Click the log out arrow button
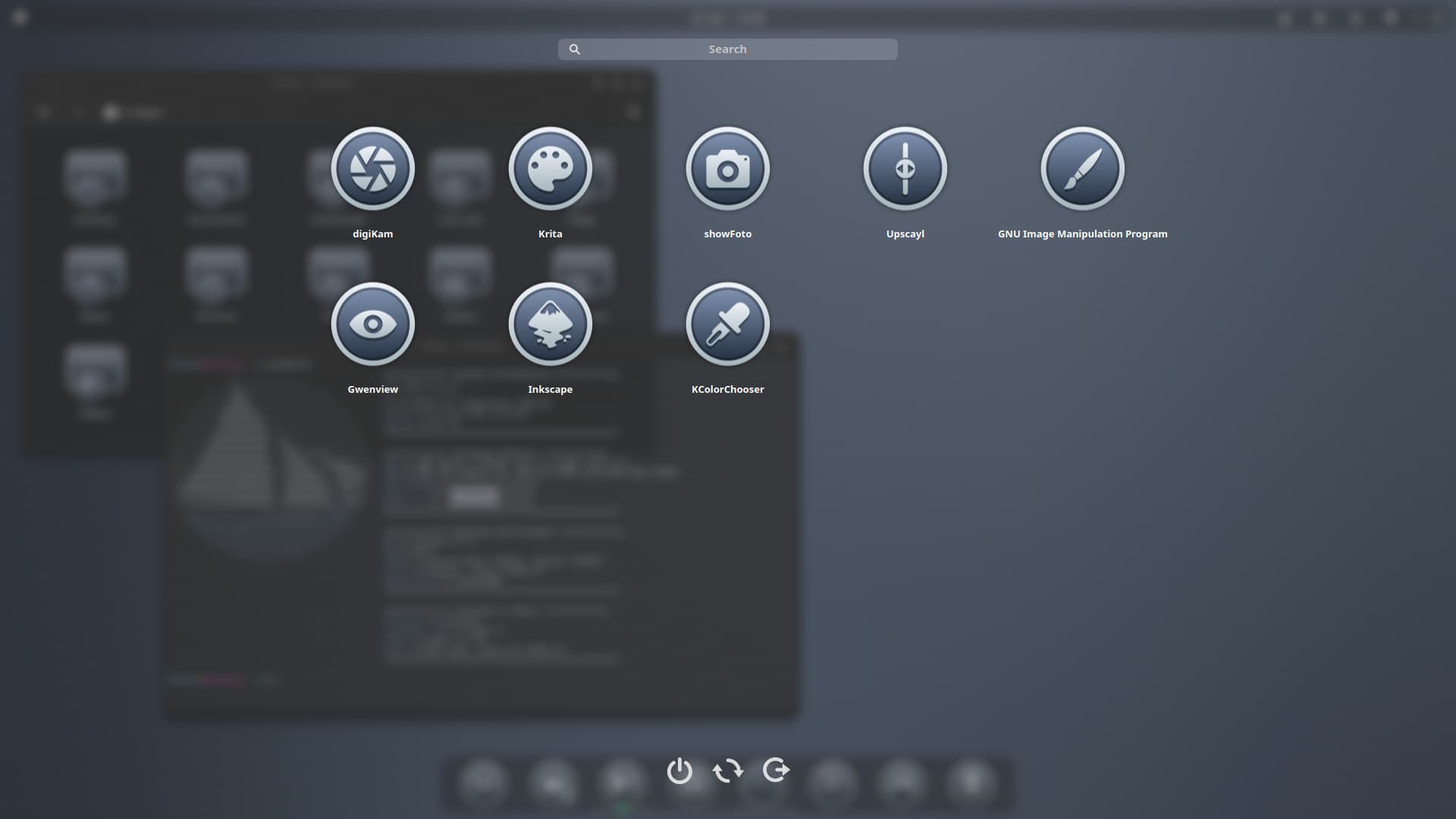Viewport: 1456px width, 819px height. coord(776,770)
